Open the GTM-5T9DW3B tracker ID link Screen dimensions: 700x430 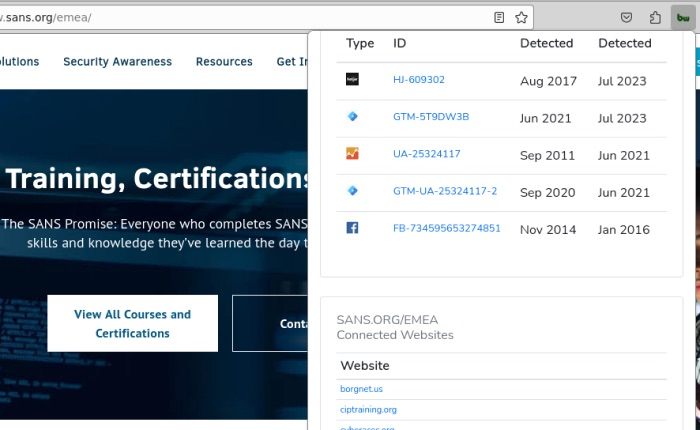[431, 117]
